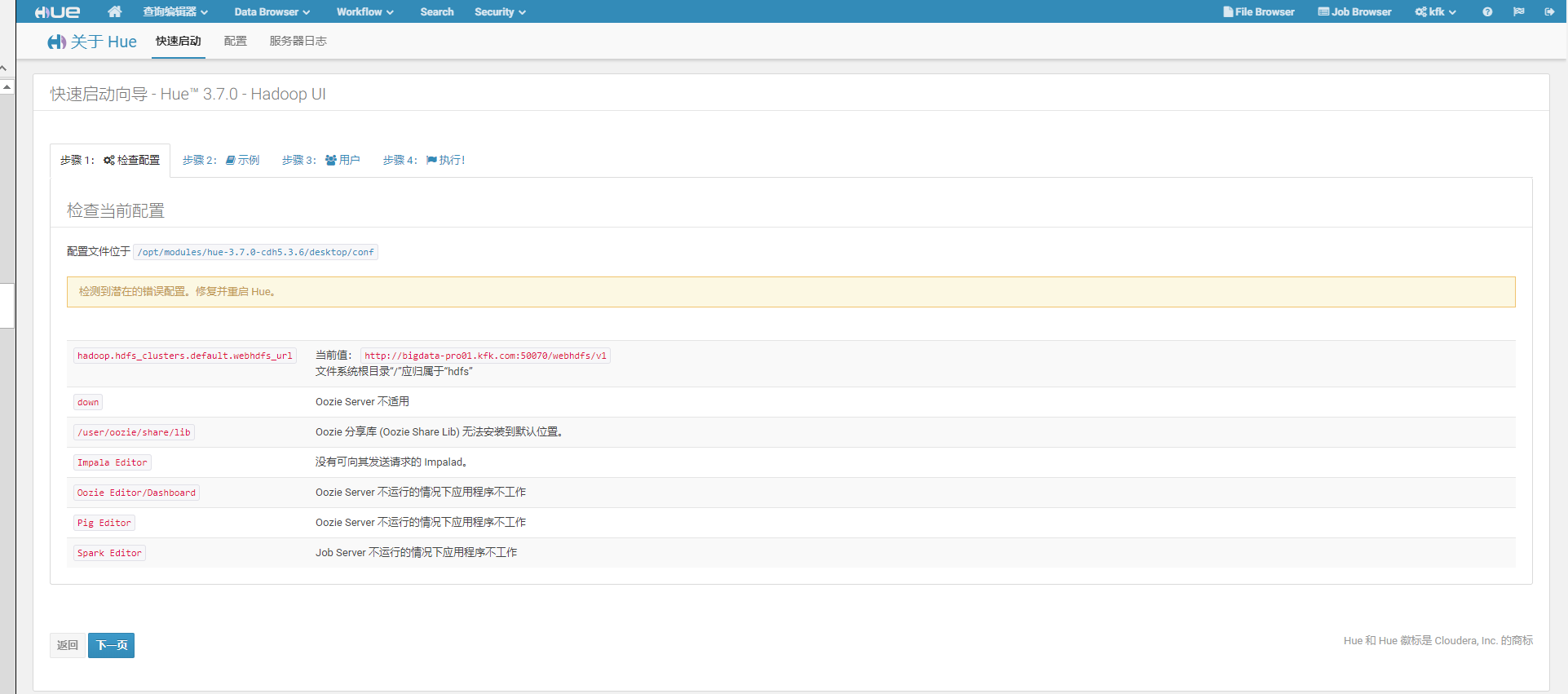This screenshot has height=694, width=1568.
Task: Open the 查询编辑器 dropdown menu
Action: [x=175, y=11]
